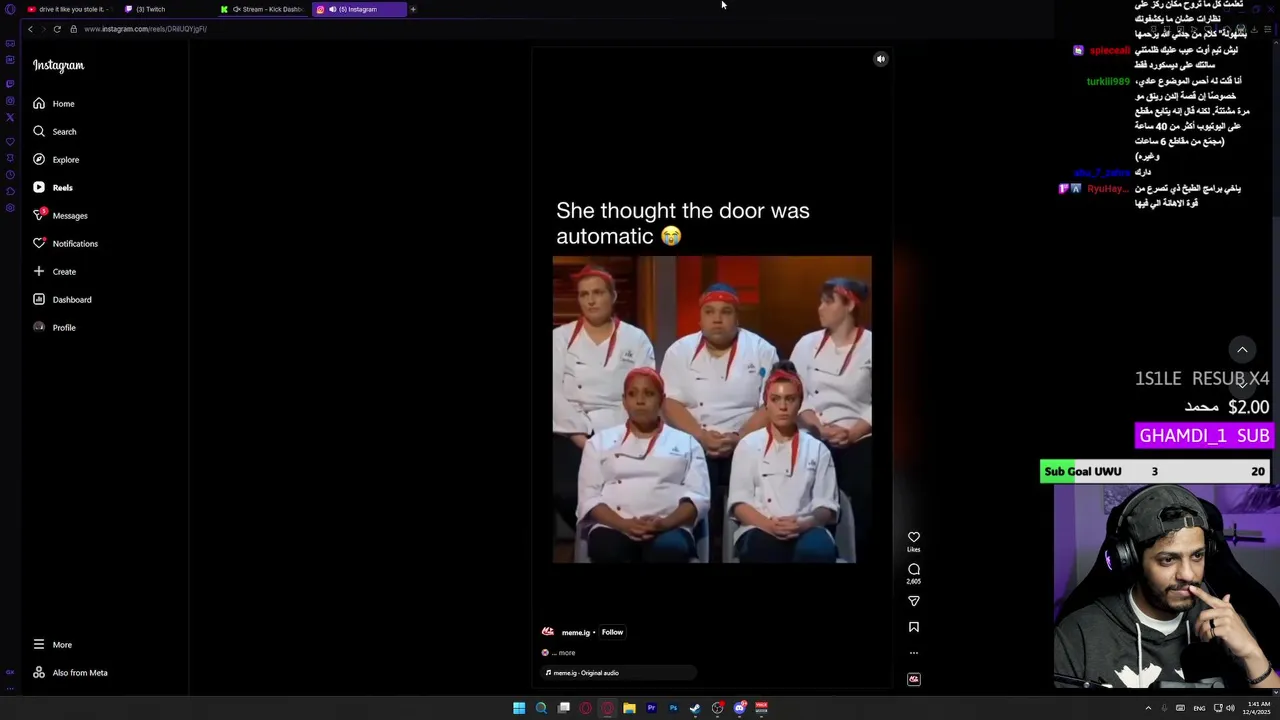This screenshot has width=1280, height=720.
Task: Open the reel comments
Action: point(913,569)
